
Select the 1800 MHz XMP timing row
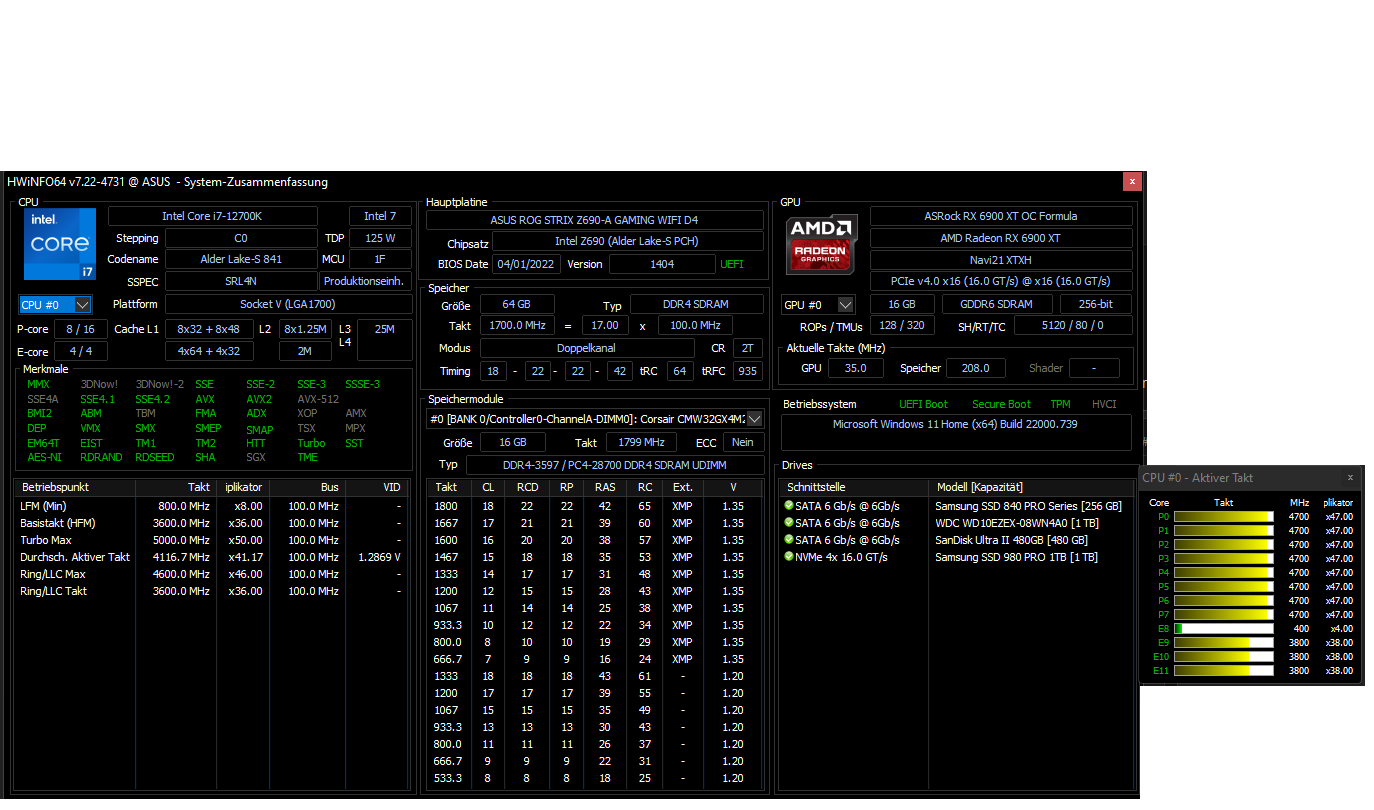coord(595,506)
